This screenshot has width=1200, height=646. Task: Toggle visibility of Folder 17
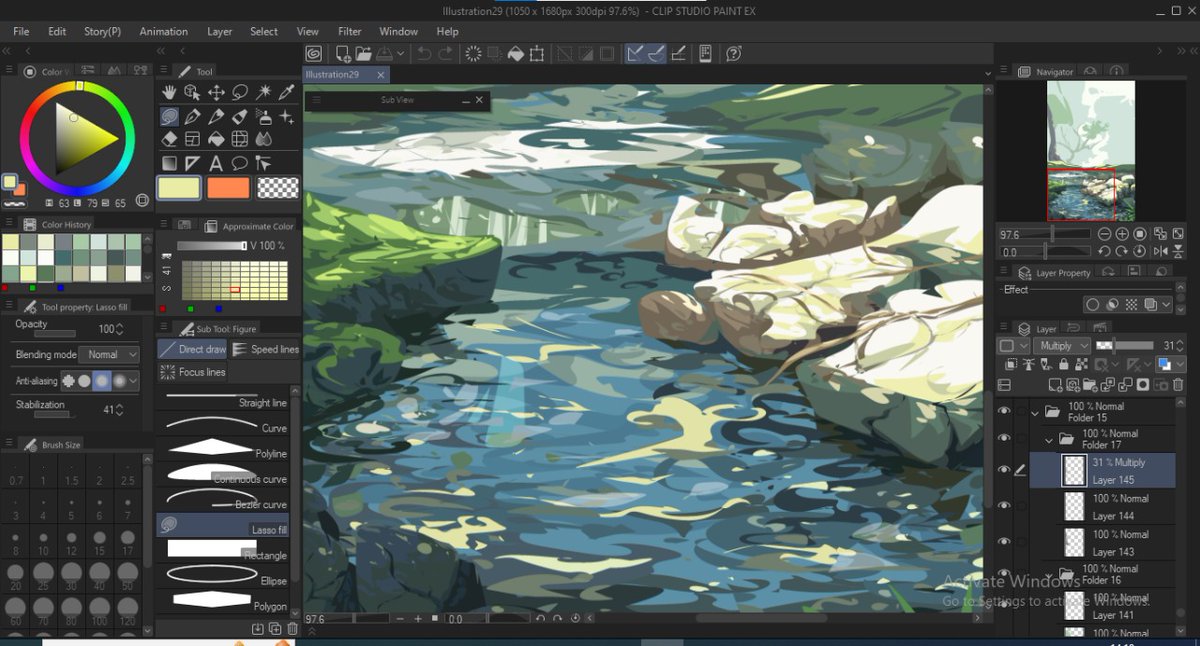pyautogui.click(x=1004, y=438)
